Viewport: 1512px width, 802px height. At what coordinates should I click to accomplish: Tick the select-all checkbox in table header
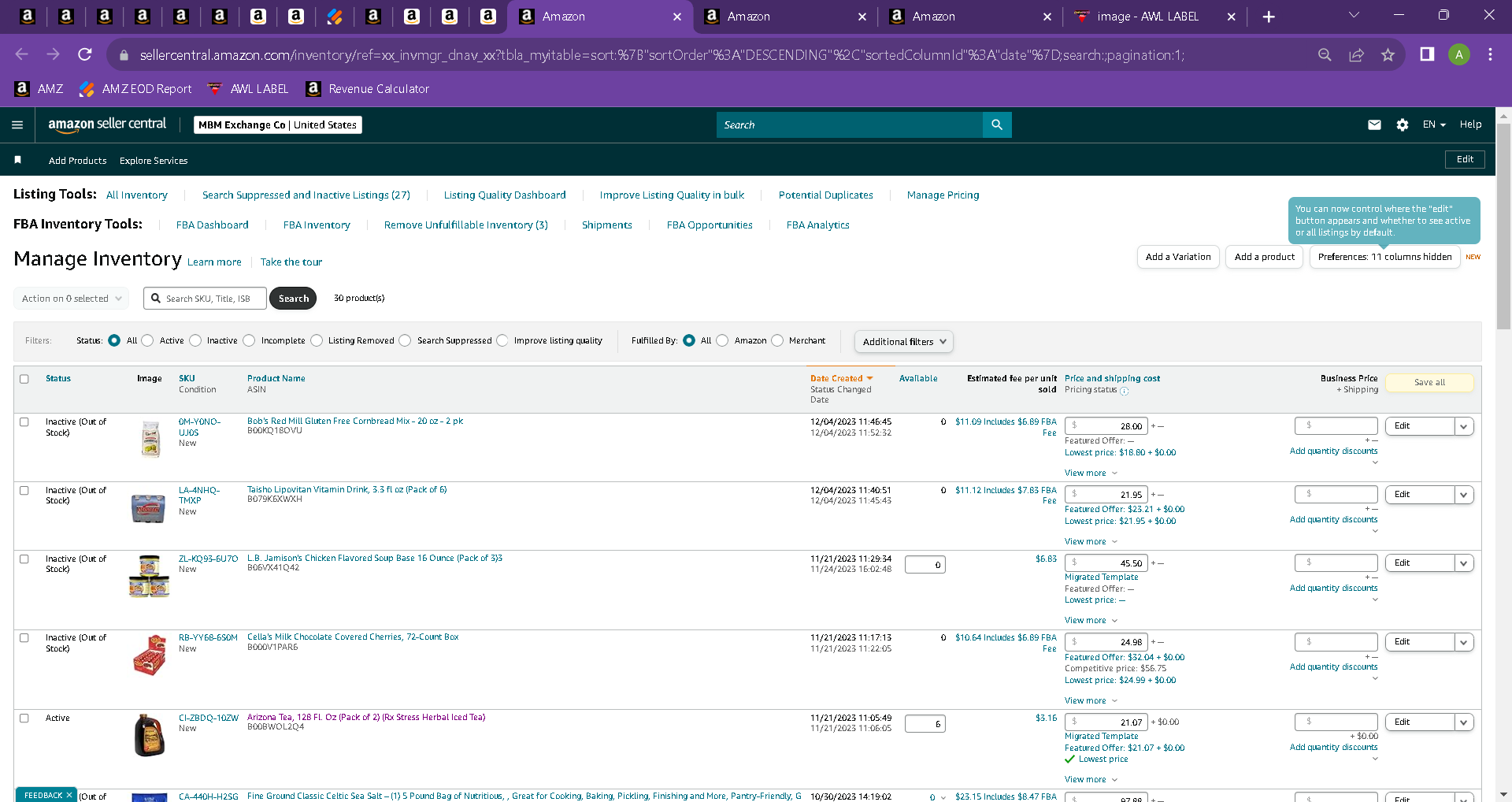point(24,379)
